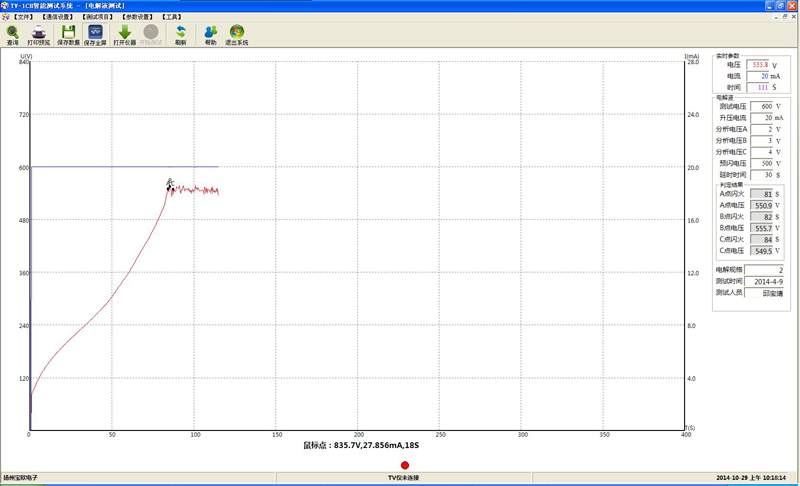Click the 开始测试 (Start Test) toolbar icon
Image resolution: width=800 pixels, height=486 pixels.
(150, 34)
